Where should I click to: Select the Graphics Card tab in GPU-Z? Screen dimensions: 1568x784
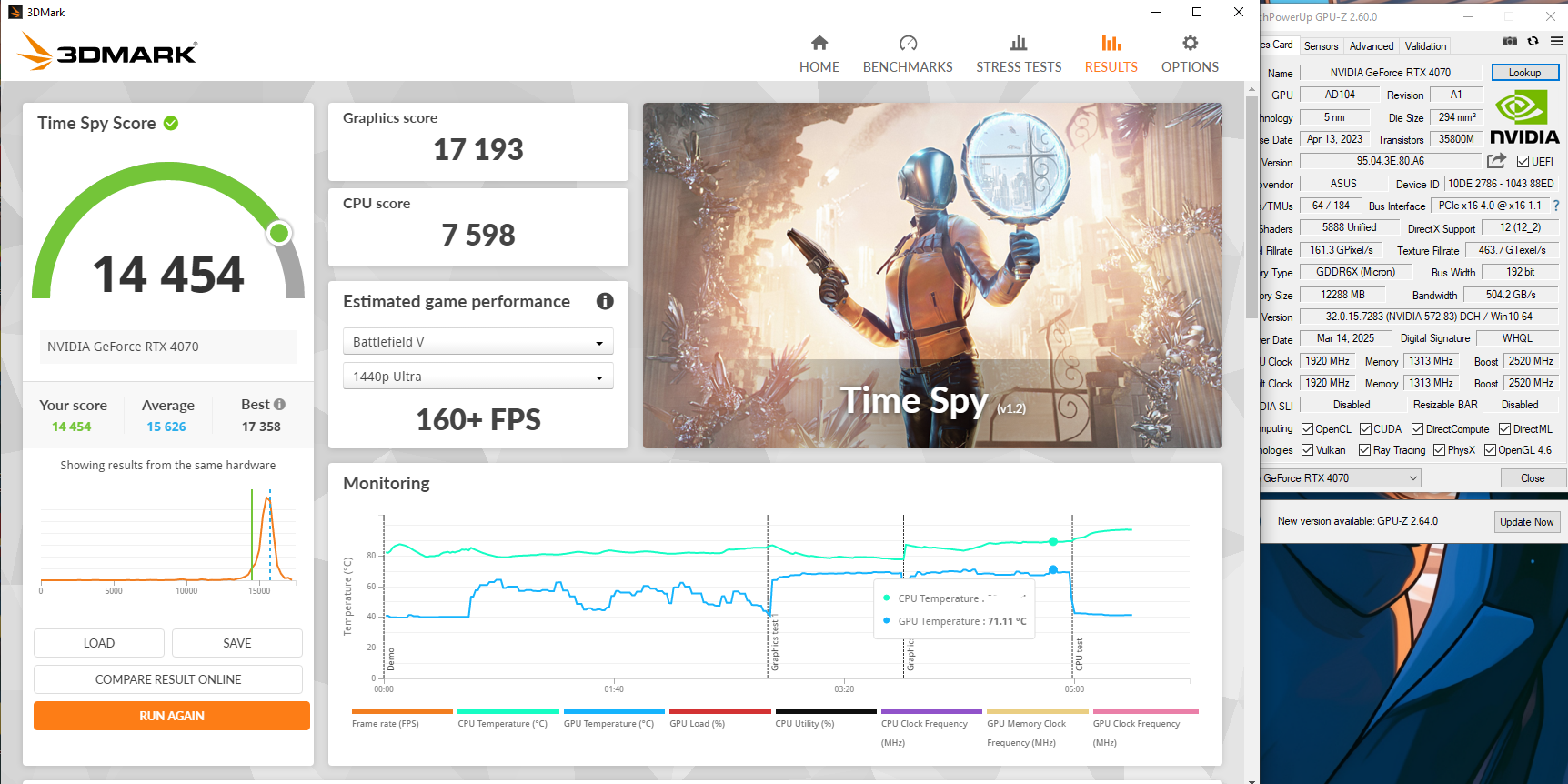(1277, 45)
